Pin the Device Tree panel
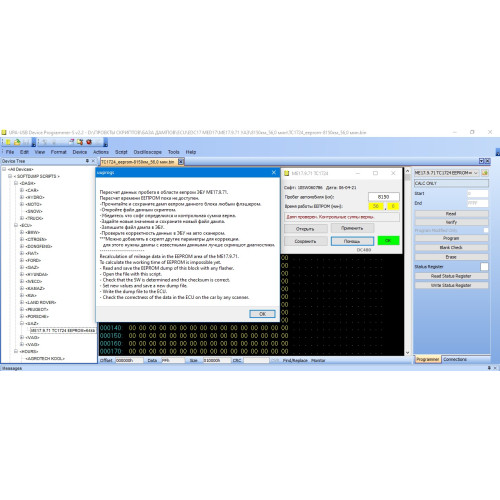Image resolution: width=500 pixels, height=500 pixels. point(87,161)
